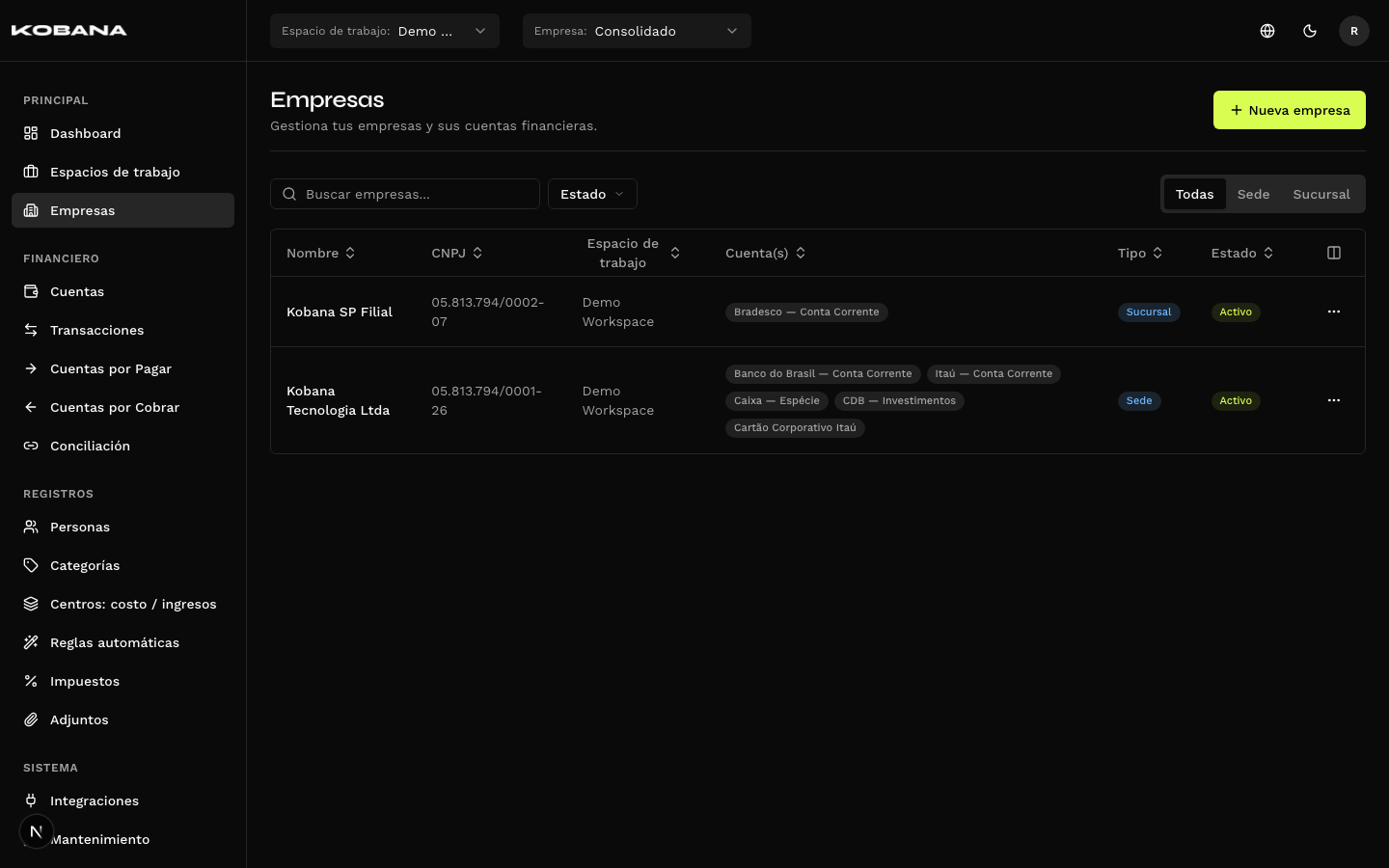The image size is (1389, 868).
Task: Click the Banco do Brasil — Conta Corrente tag
Action: (x=823, y=373)
